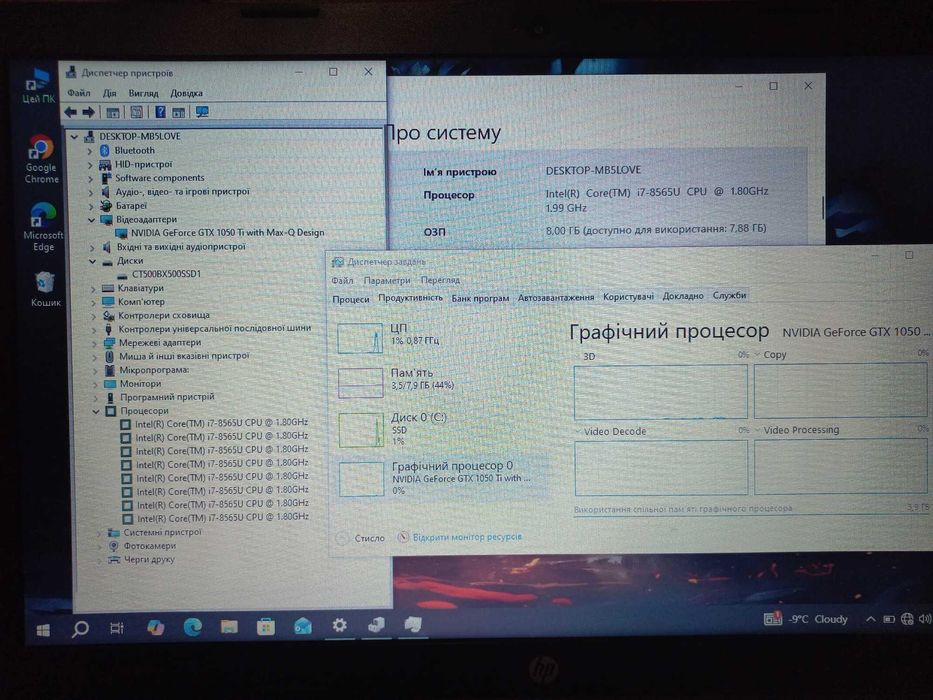Switch to Процеси tab in Task Manager

[350, 299]
